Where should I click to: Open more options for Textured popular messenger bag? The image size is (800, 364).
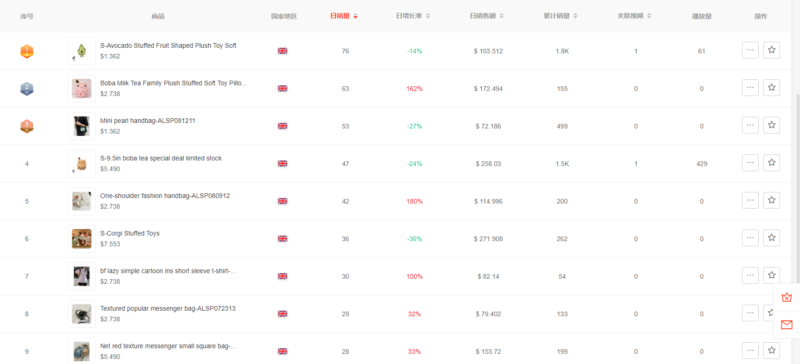(750, 313)
